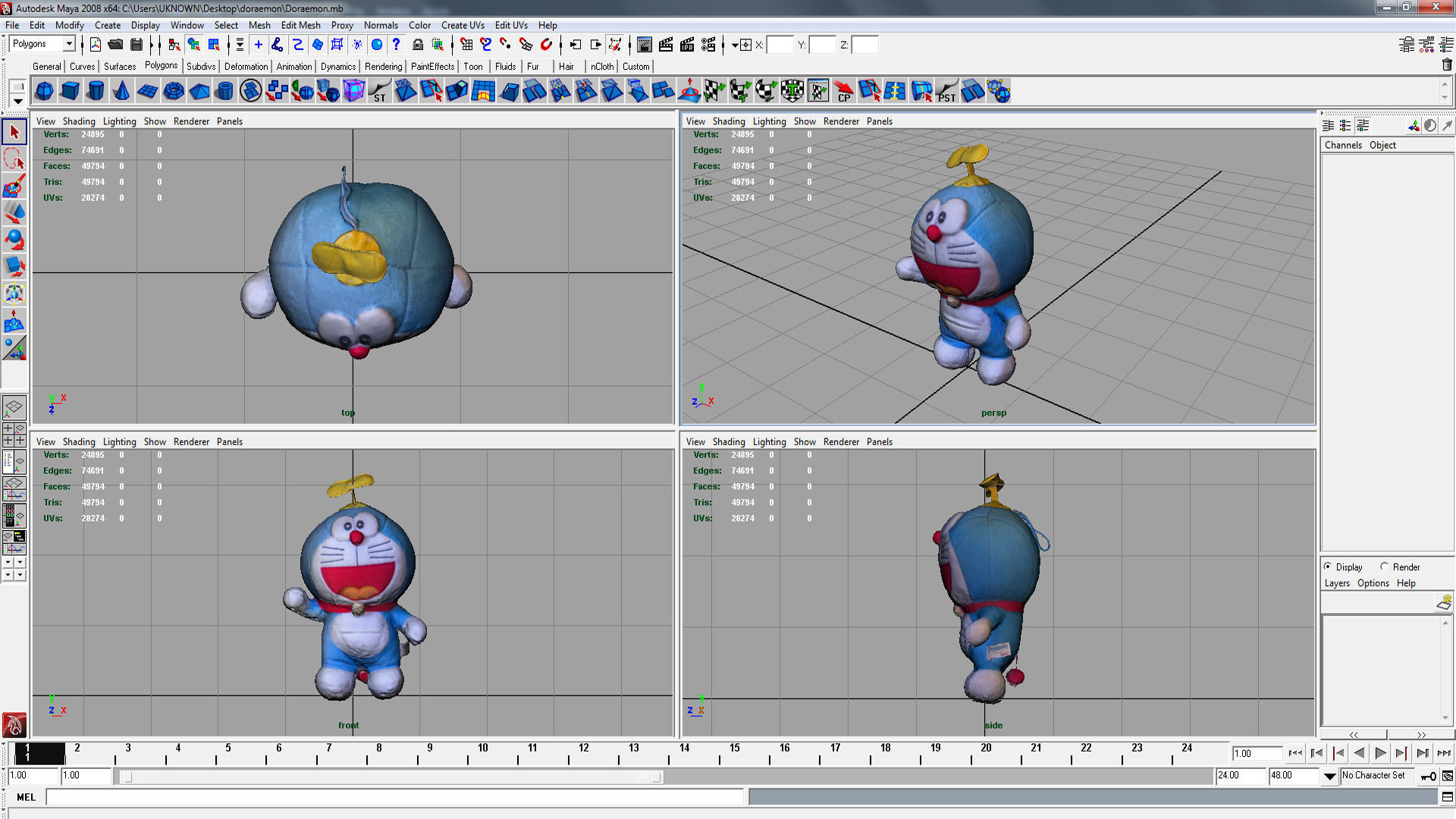The image size is (1456, 819).
Task: Expand the show/hide selection mask arrow
Action: click(x=240, y=45)
